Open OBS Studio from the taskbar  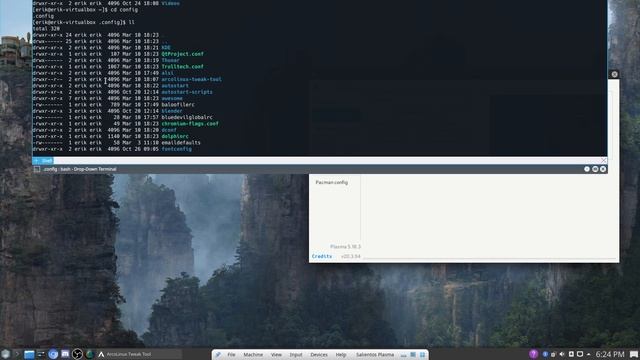77,354
